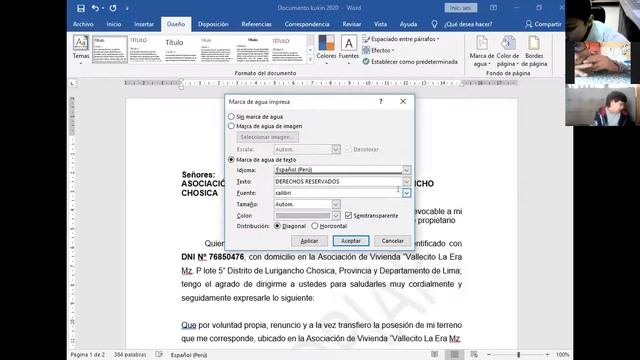Click the Aplicar button
The height and width of the screenshot is (360, 640).
point(309,241)
